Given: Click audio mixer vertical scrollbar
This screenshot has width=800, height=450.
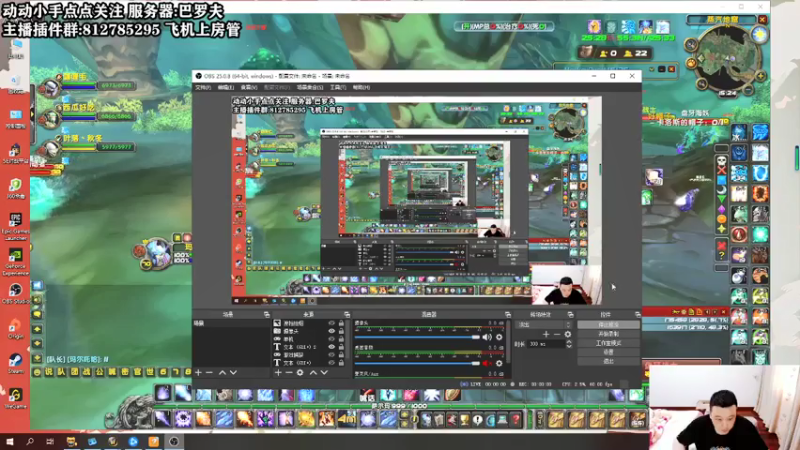Looking at the screenshot, I should tap(508, 342).
